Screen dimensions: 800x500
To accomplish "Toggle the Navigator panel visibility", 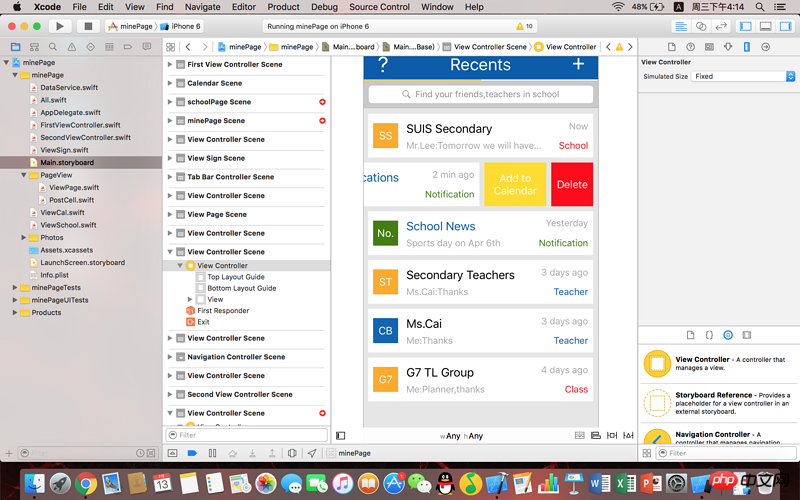I will 745,26.
